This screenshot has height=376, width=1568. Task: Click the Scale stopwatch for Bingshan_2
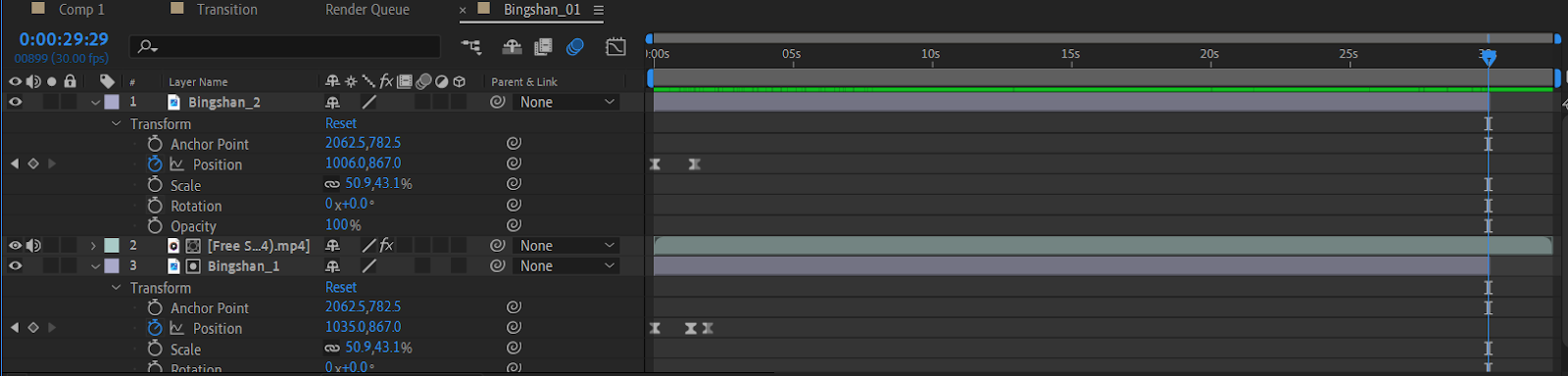(x=155, y=185)
